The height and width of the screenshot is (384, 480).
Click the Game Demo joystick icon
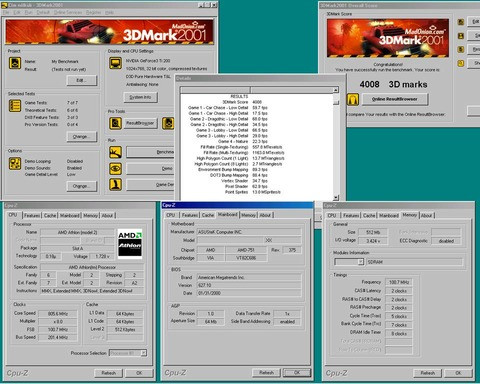pos(115,184)
